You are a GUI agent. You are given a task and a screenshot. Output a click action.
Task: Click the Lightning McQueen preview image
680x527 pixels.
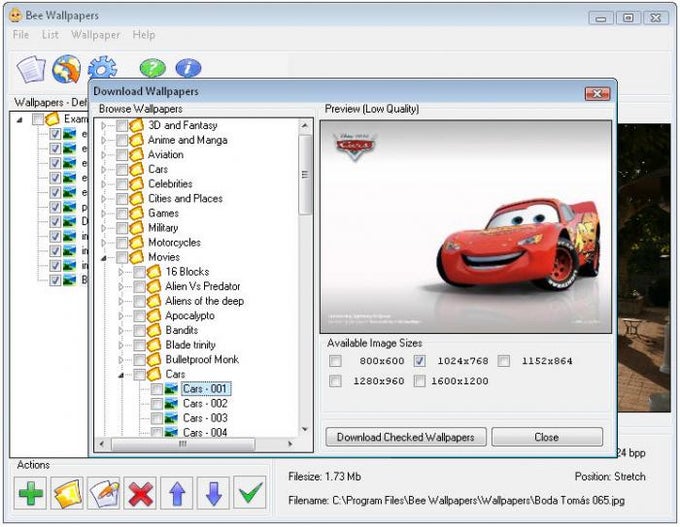pos(466,227)
